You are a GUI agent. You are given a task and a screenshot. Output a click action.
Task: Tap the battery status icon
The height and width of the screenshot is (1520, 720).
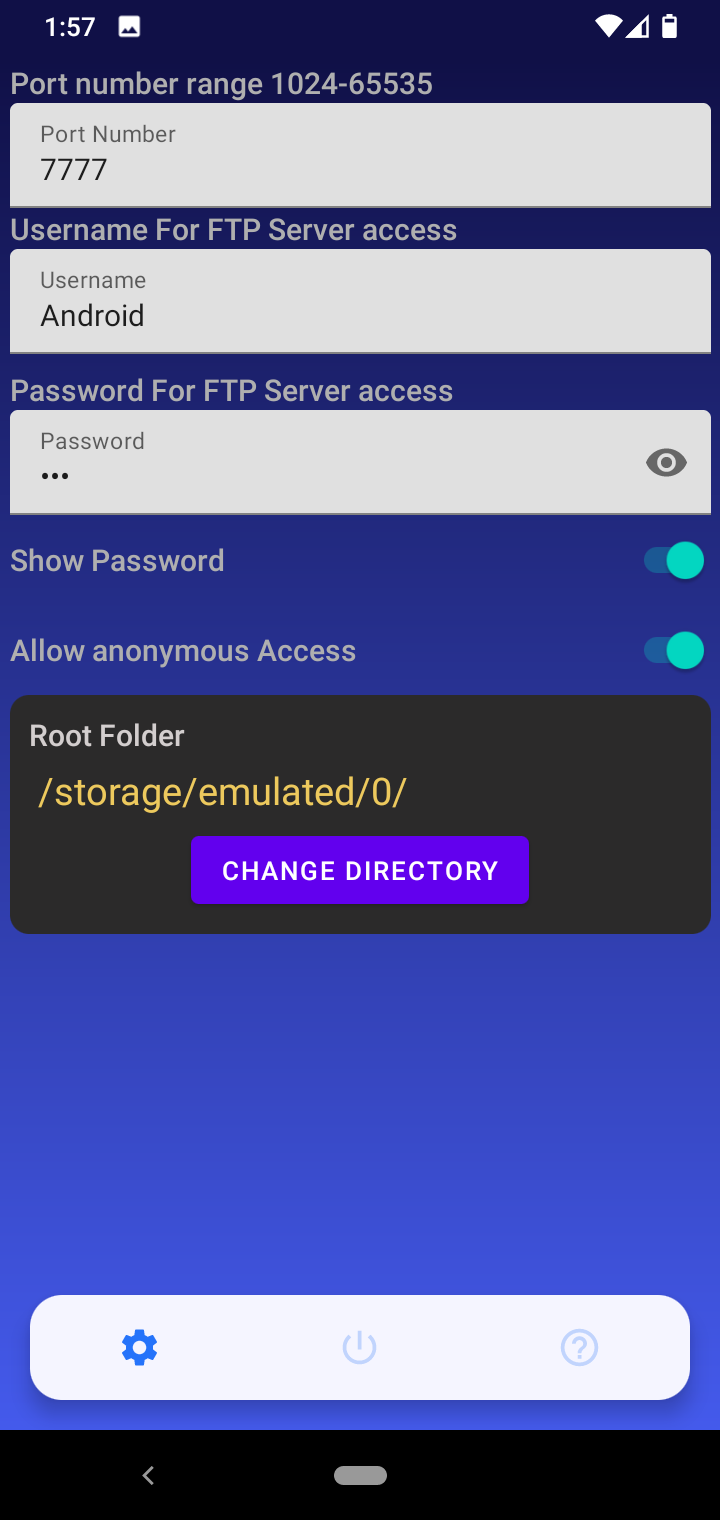click(x=670, y=27)
